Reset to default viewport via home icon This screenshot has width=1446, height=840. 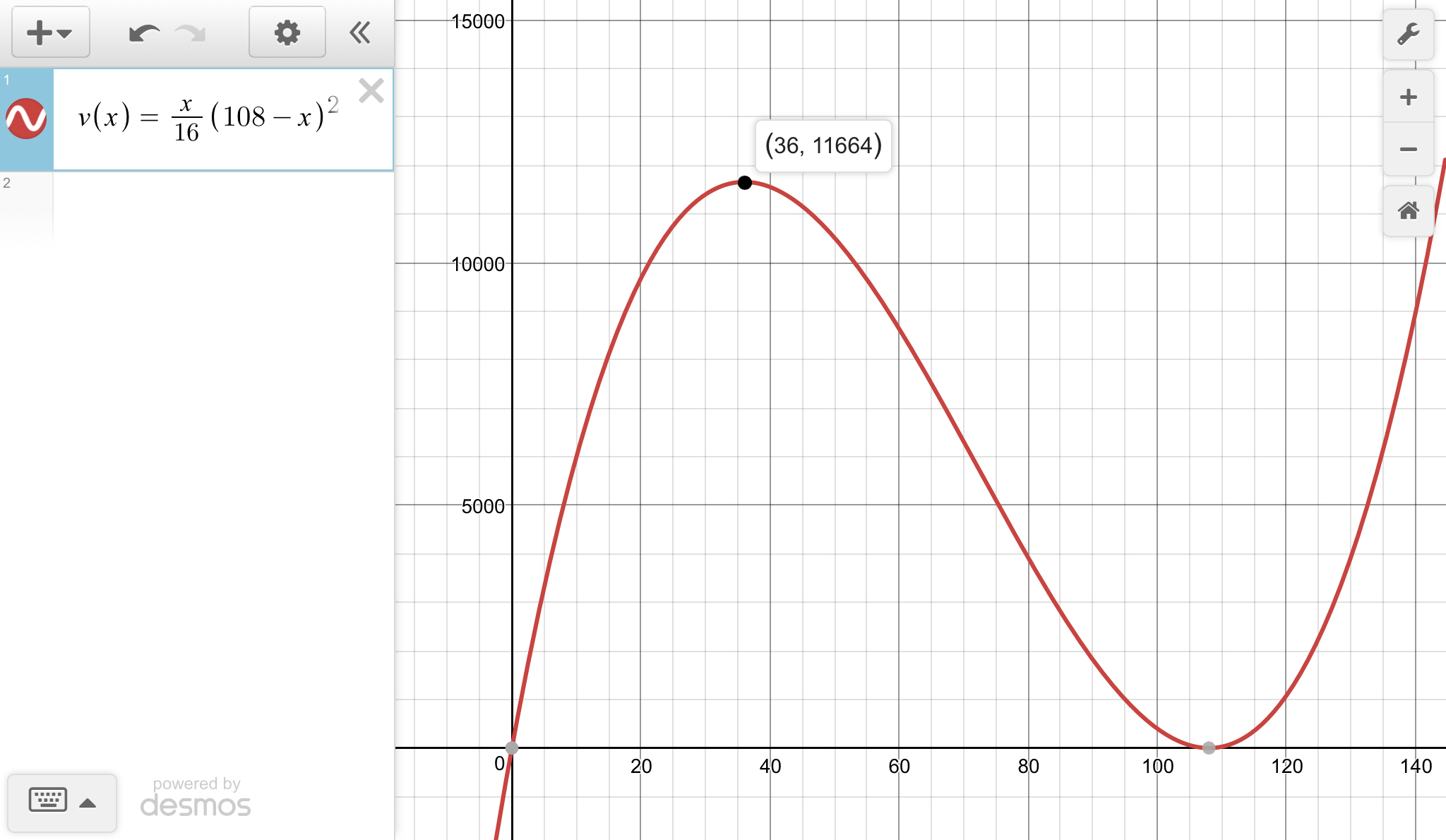pyautogui.click(x=1408, y=210)
